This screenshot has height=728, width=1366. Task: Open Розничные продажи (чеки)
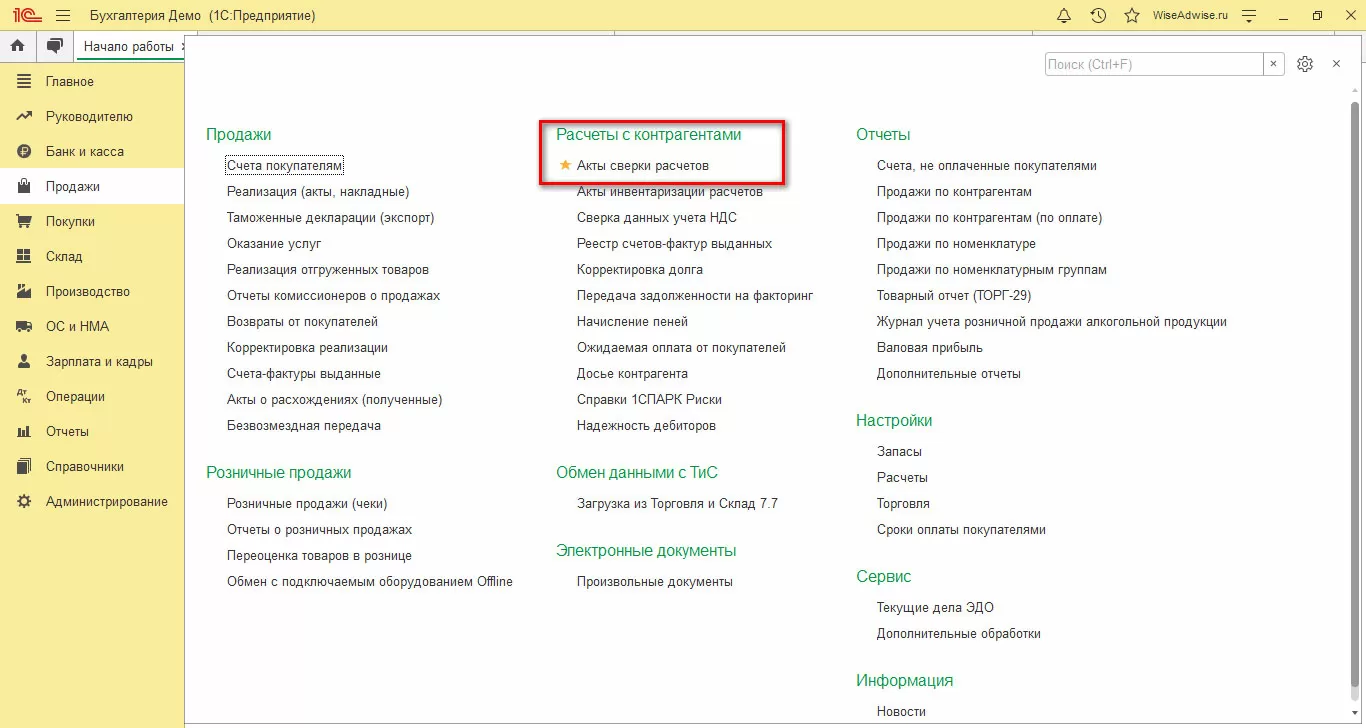[x=307, y=503]
